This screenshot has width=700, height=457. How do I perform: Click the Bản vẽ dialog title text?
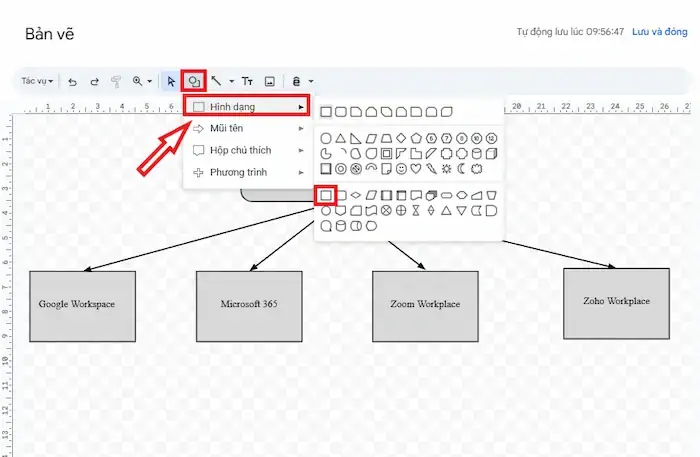tap(50, 34)
